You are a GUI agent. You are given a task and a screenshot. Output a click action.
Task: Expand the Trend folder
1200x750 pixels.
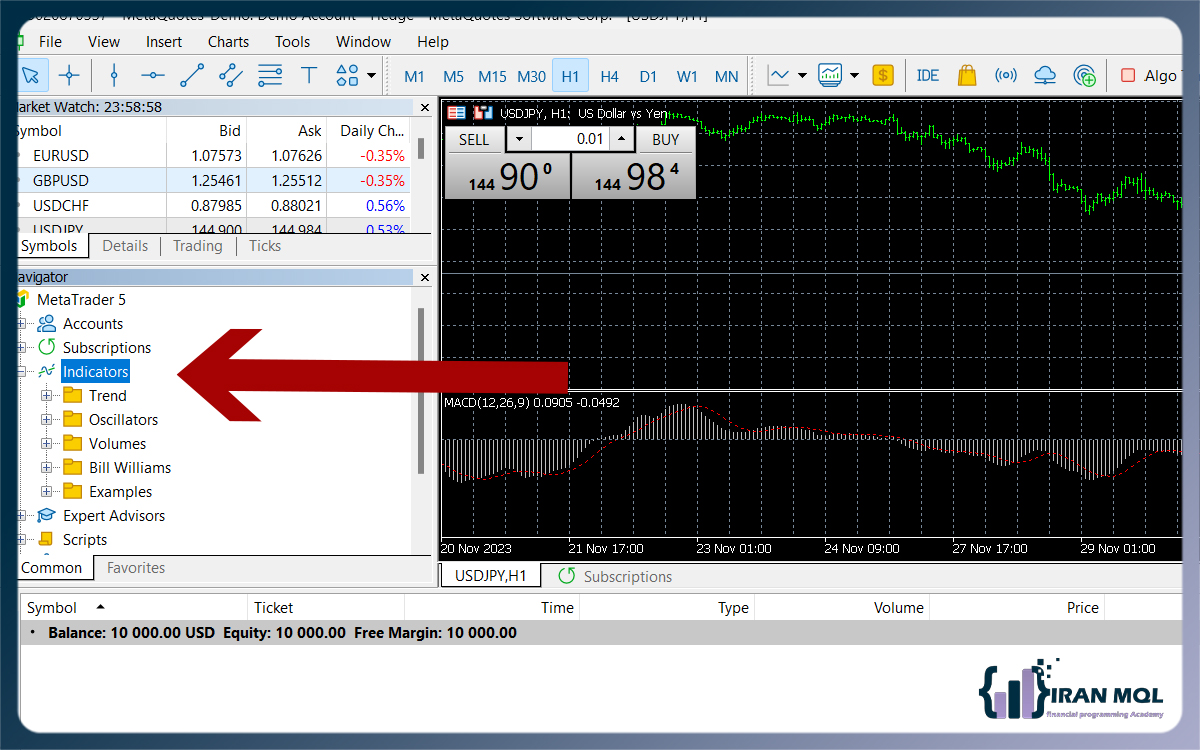point(46,396)
